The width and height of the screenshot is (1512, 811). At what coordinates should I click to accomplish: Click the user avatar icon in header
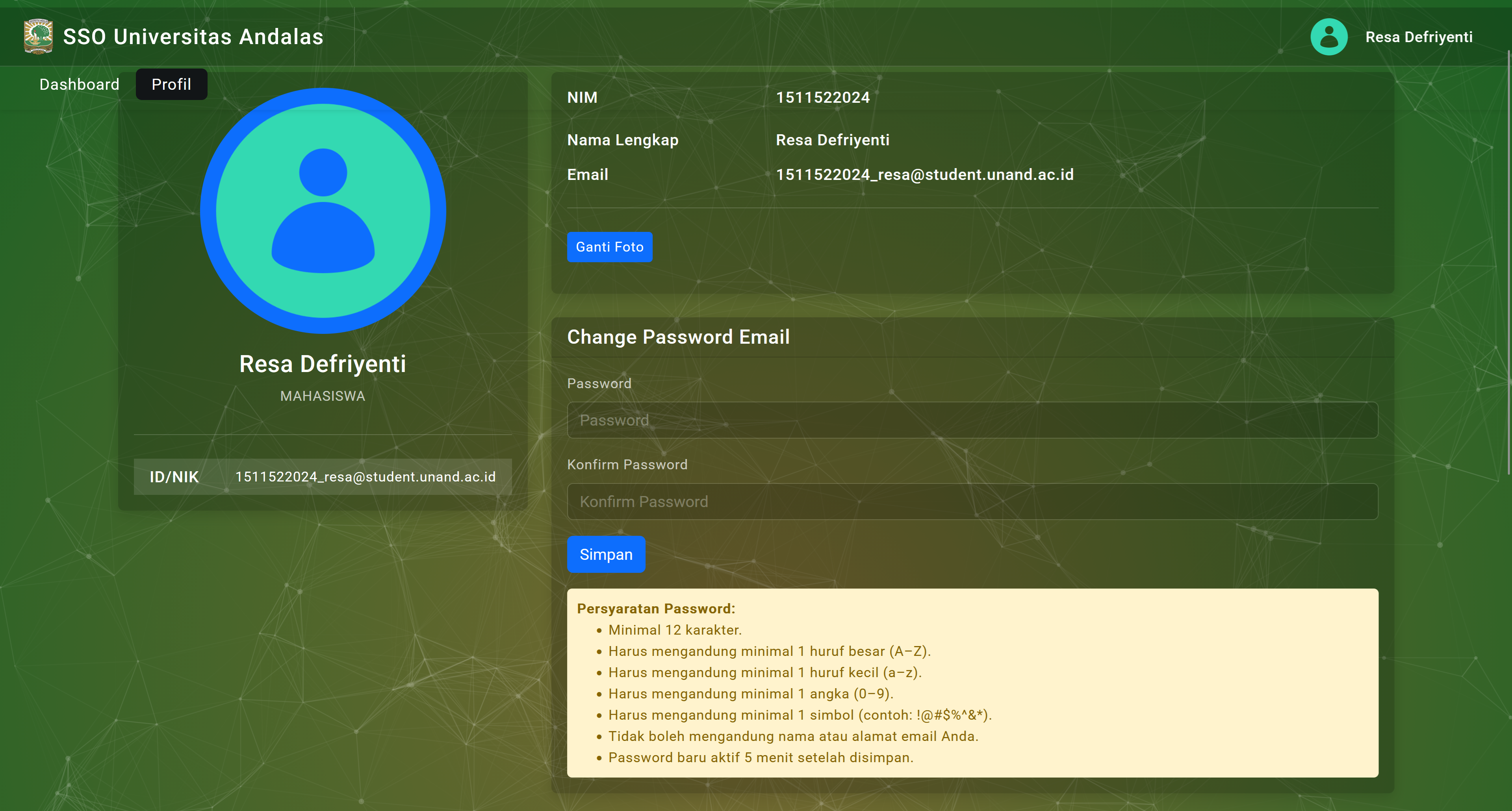(x=1328, y=37)
